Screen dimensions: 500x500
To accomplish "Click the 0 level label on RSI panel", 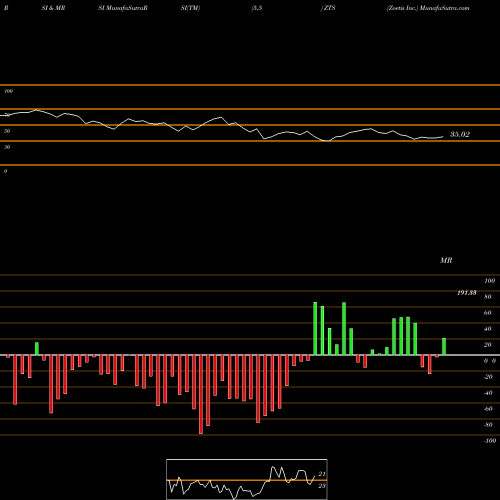I will 5,171.
